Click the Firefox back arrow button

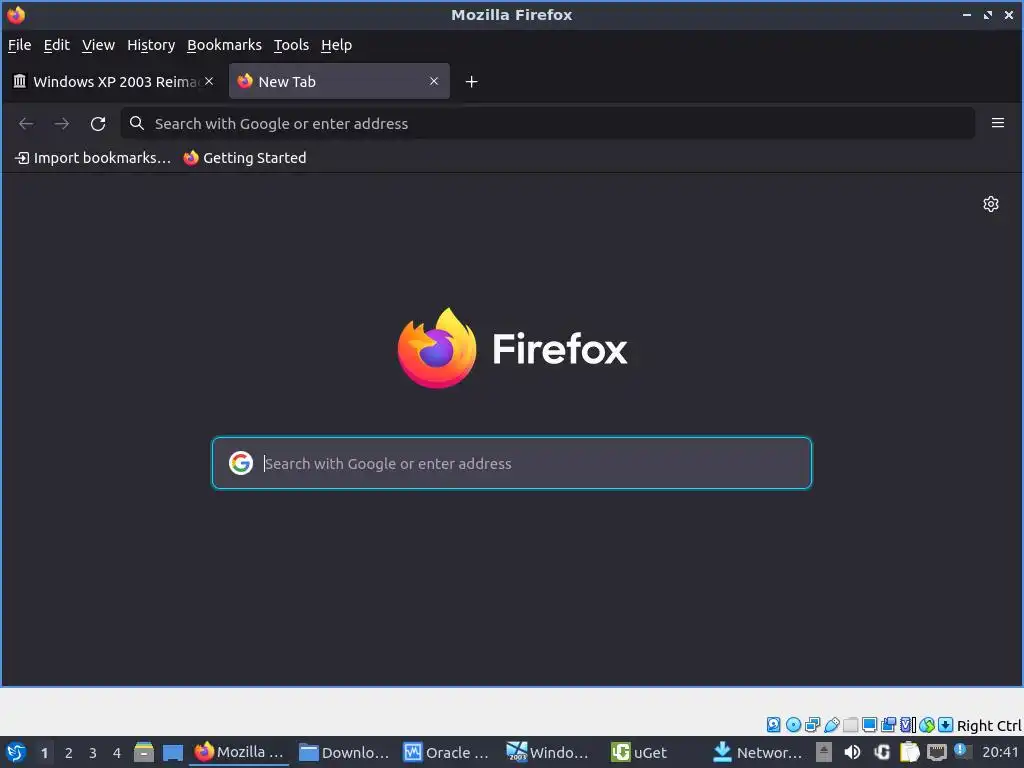(26, 123)
